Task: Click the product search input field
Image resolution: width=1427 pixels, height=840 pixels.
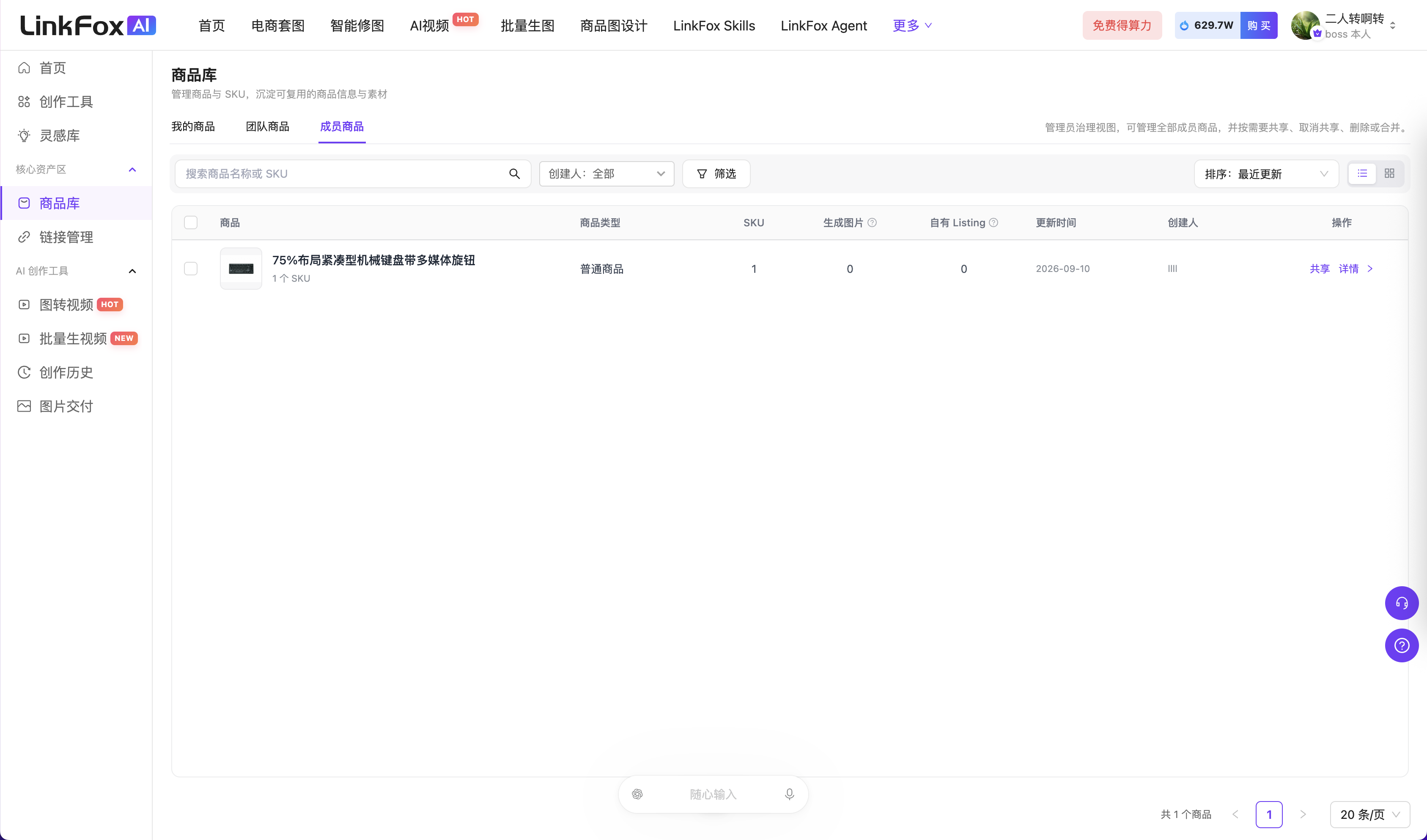Action: (353, 174)
